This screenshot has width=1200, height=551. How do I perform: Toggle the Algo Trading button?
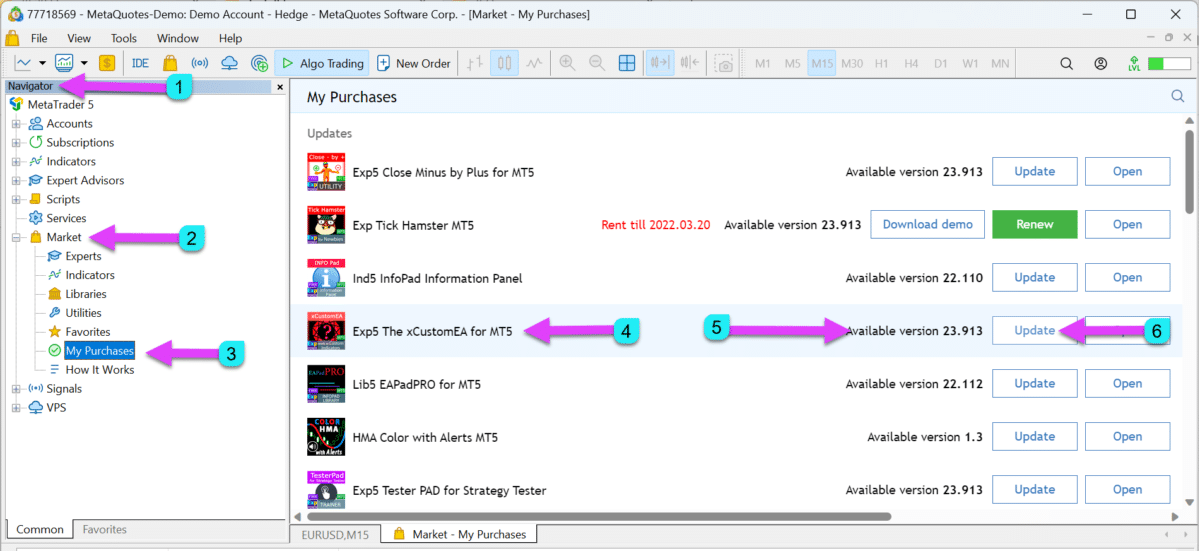[322, 63]
